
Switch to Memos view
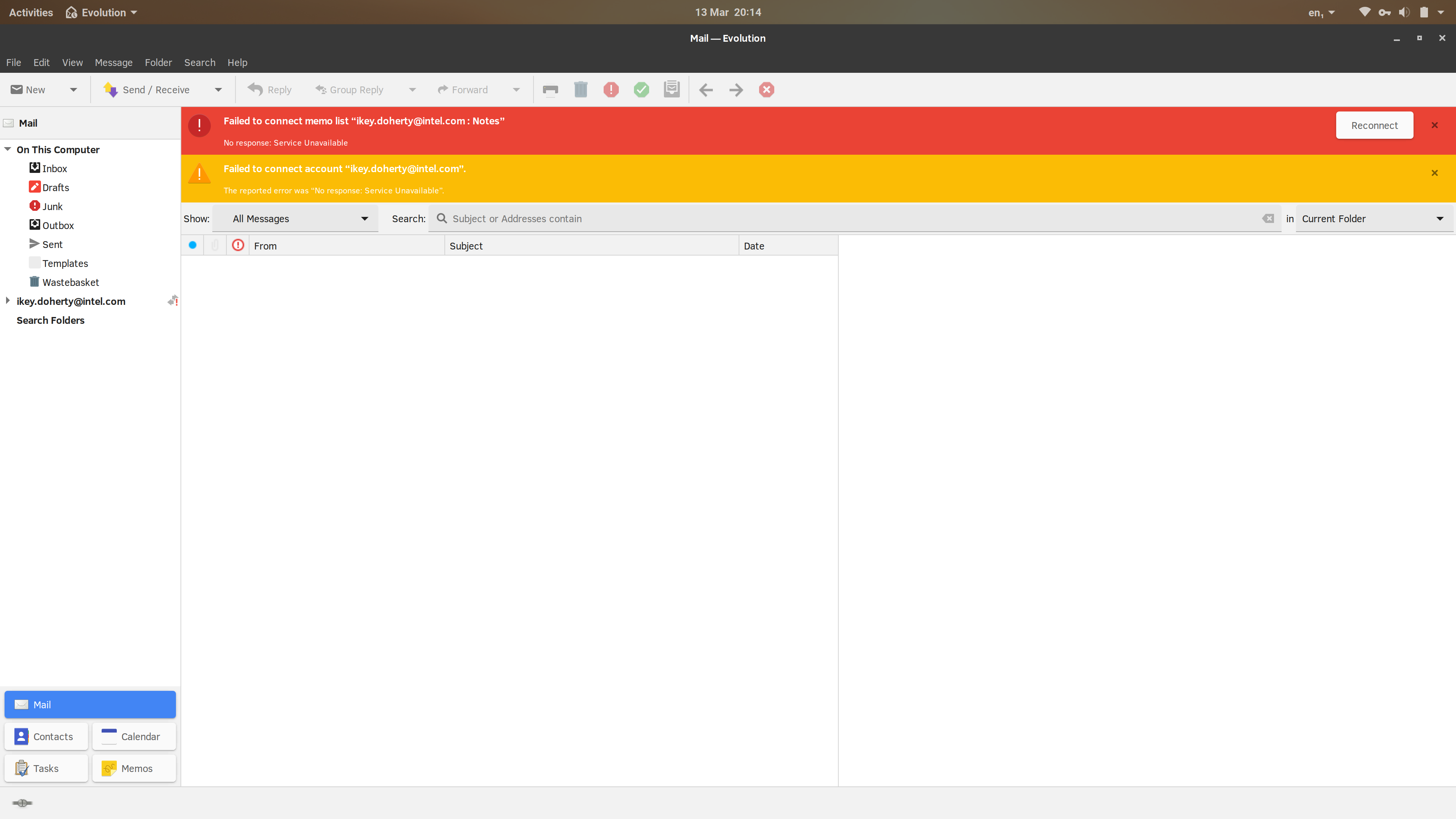point(134,768)
